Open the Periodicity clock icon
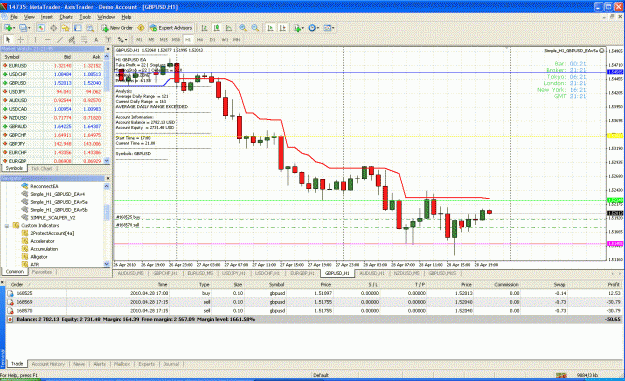 point(313,28)
